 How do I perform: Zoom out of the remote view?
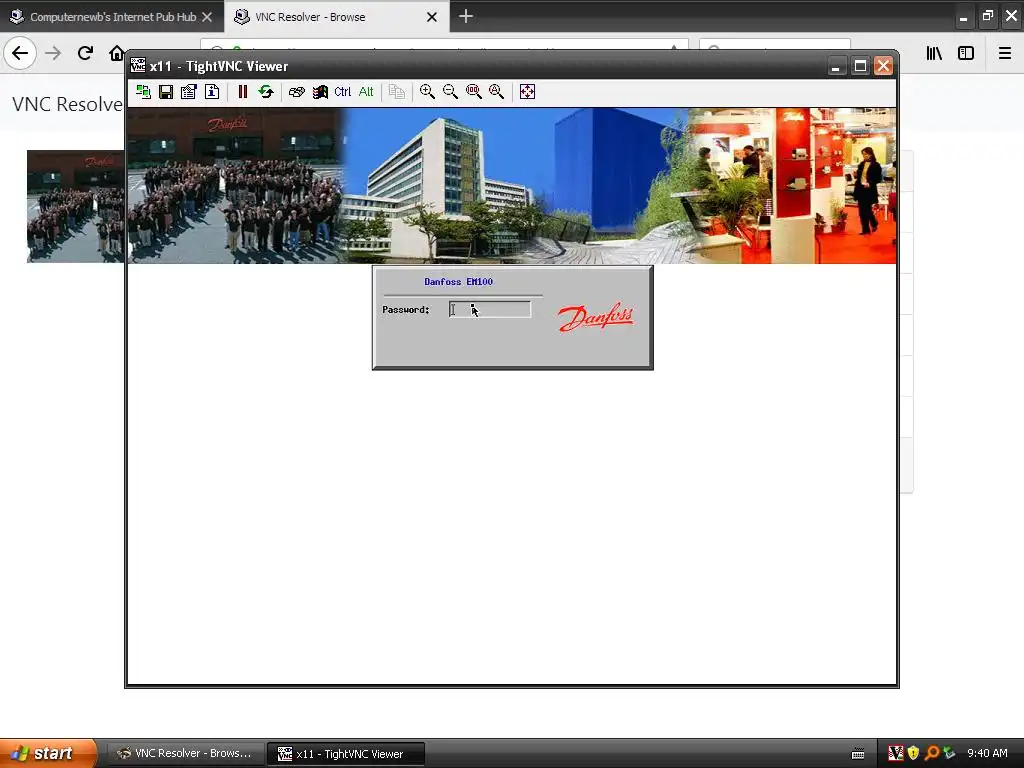[x=451, y=92]
